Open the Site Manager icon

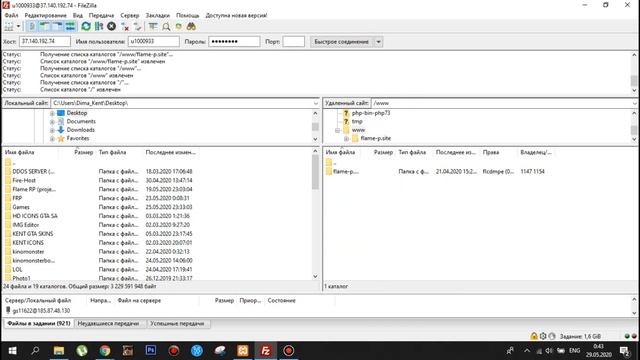[x=9, y=27]
